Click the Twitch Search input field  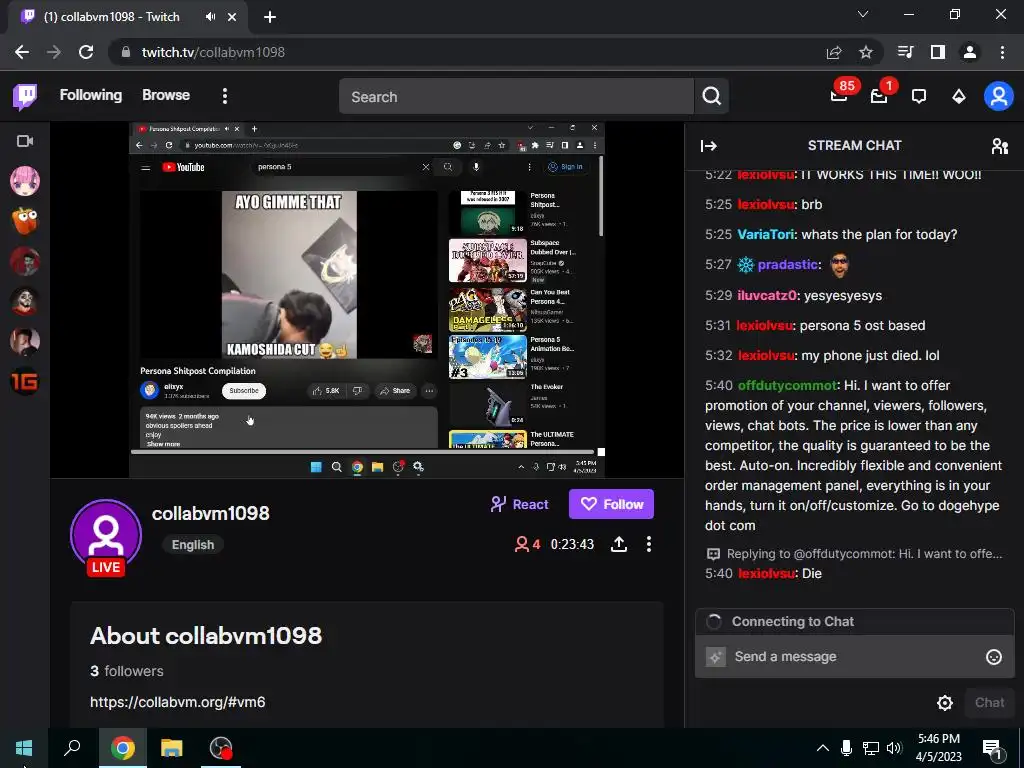[x=516, y=97]
